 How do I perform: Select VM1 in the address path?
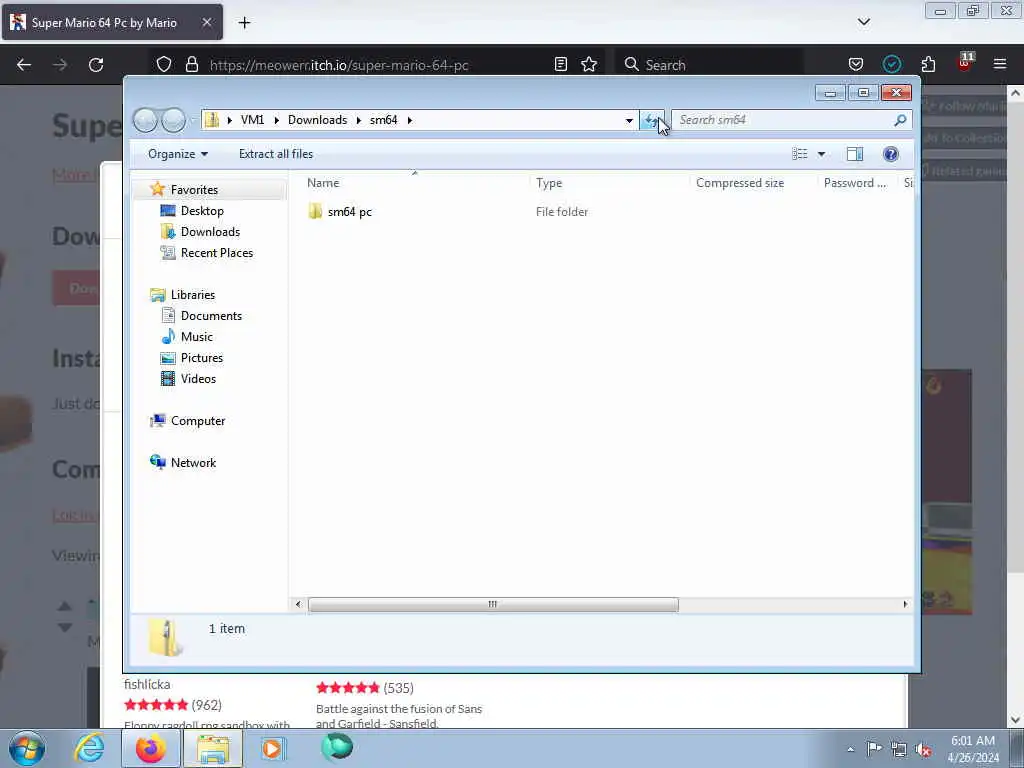(252, 120)
